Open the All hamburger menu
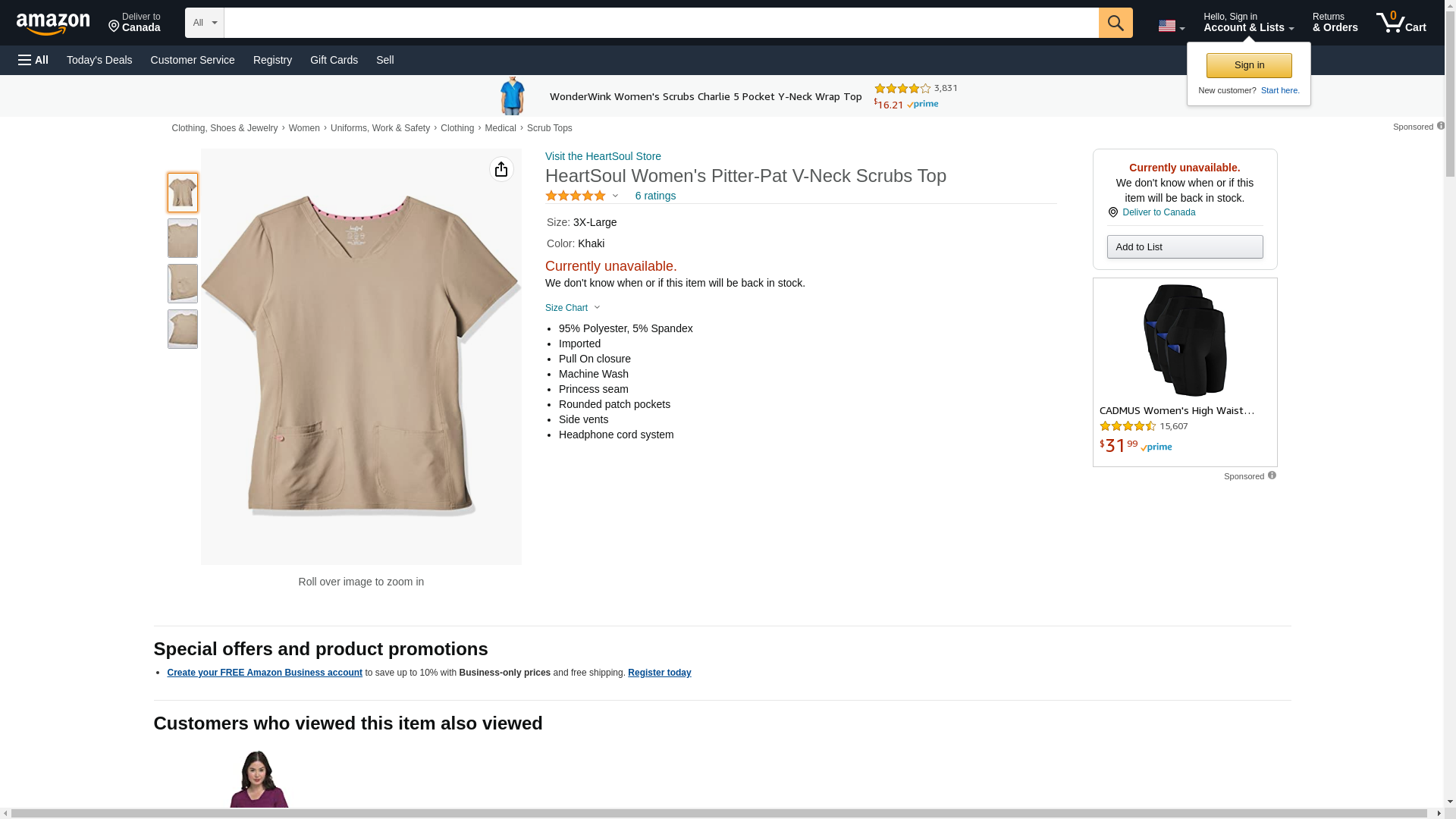This screenshot has height=819, width=1456. [33, 60]
